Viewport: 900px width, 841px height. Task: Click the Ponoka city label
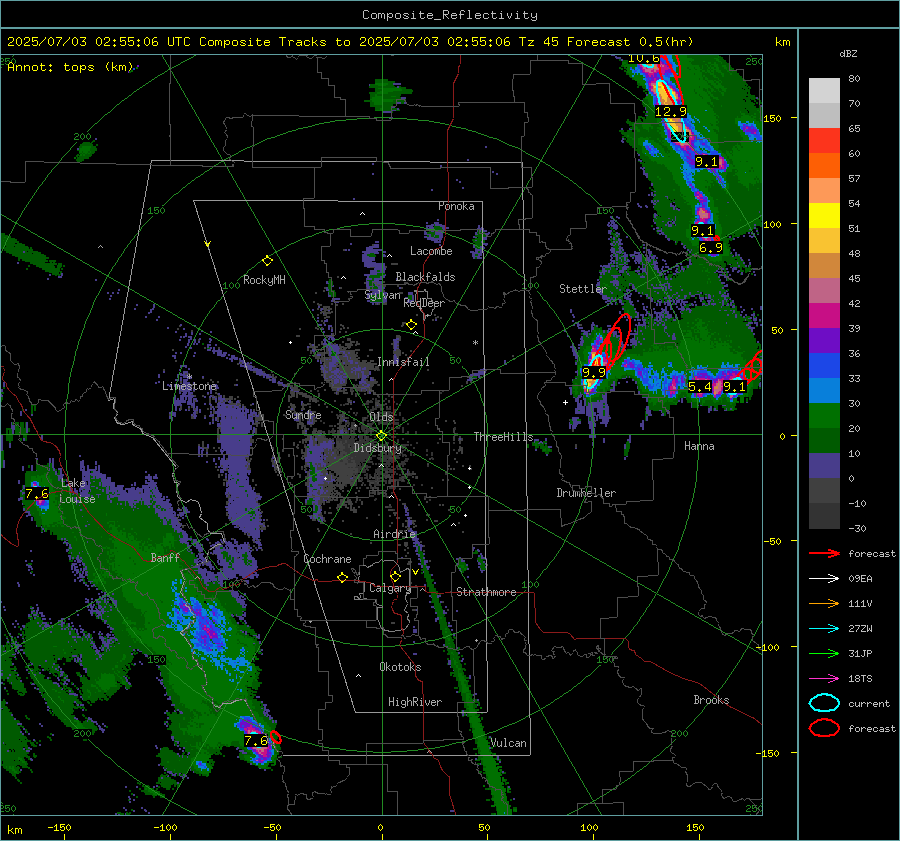[456, 206]
